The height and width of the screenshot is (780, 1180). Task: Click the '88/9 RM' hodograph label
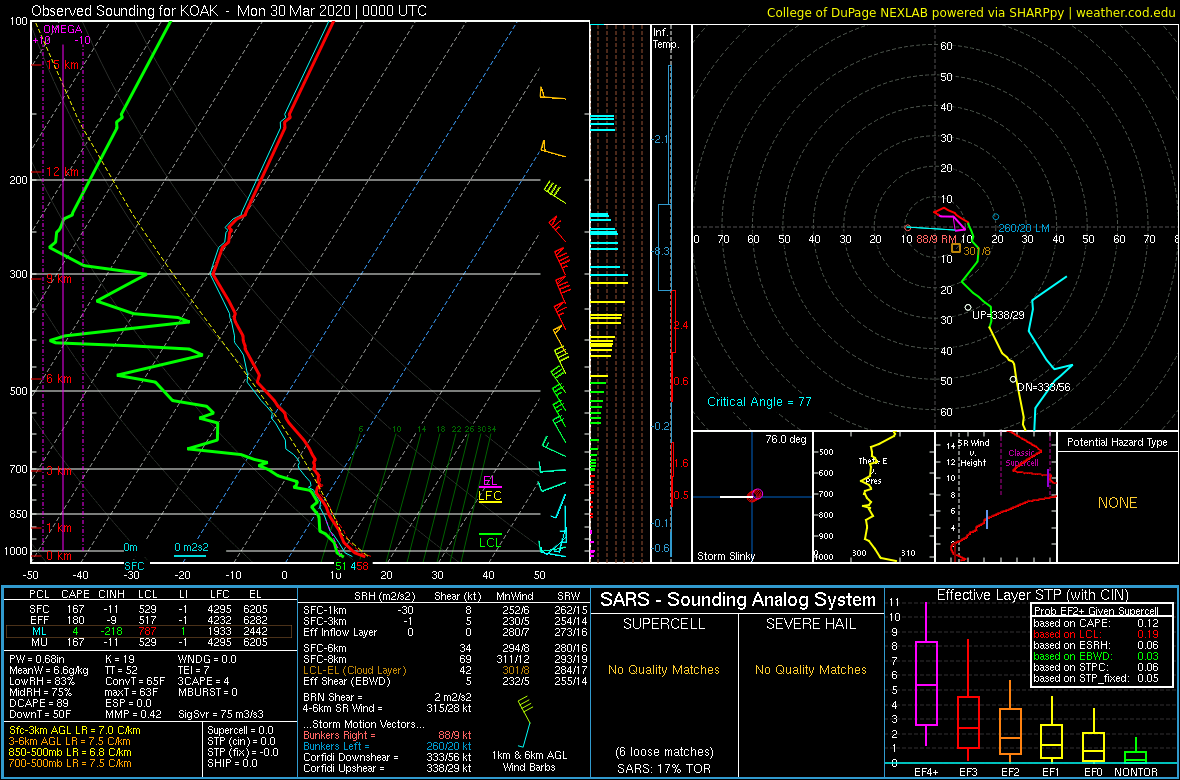(935, 239)
